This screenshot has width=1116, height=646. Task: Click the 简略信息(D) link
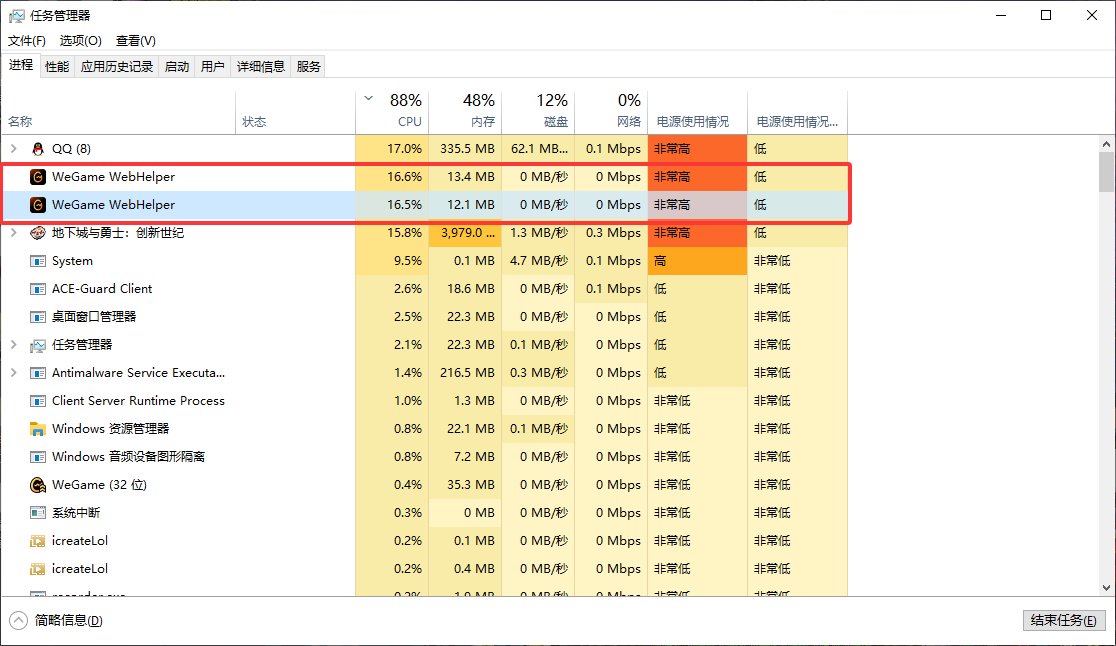point(68,620)
